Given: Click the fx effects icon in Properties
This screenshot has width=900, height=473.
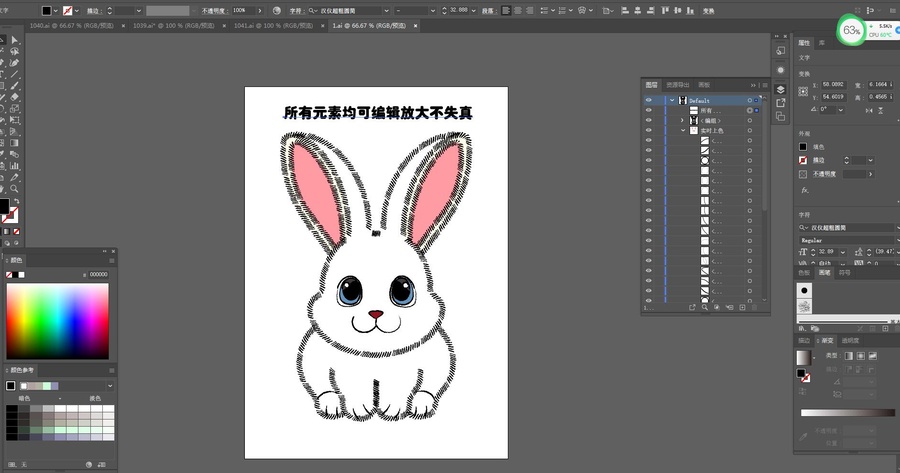Looking at the screenshot, I should pyautogui.click(x=805, y=190).
